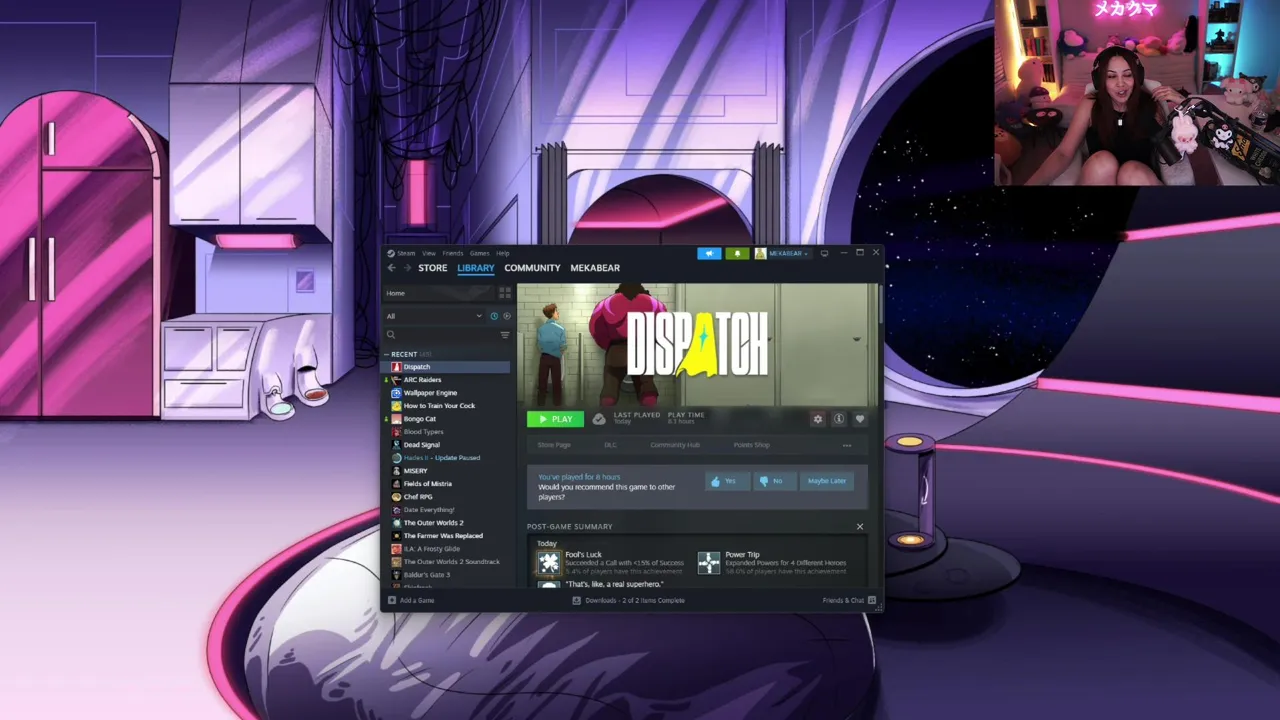Toggle sort by recent activity clock icon
The height and width of the screenshot is (720, 1280).
pos(494,316)
